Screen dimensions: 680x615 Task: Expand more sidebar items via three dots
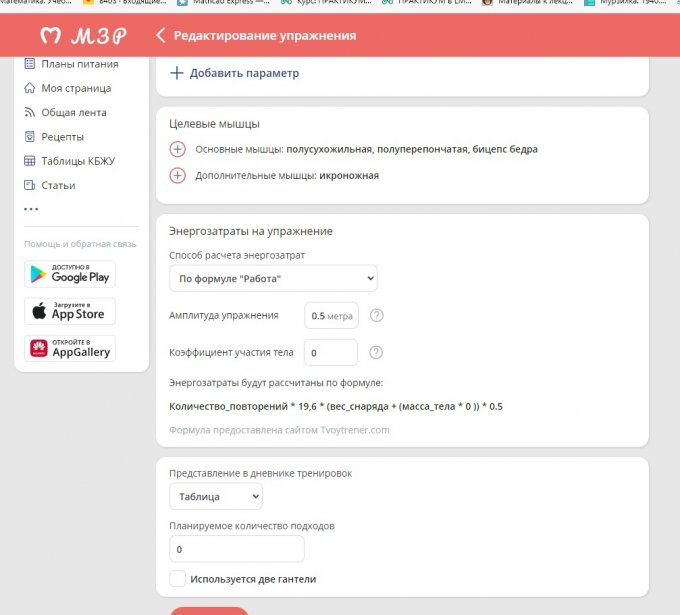pos(31,209)
